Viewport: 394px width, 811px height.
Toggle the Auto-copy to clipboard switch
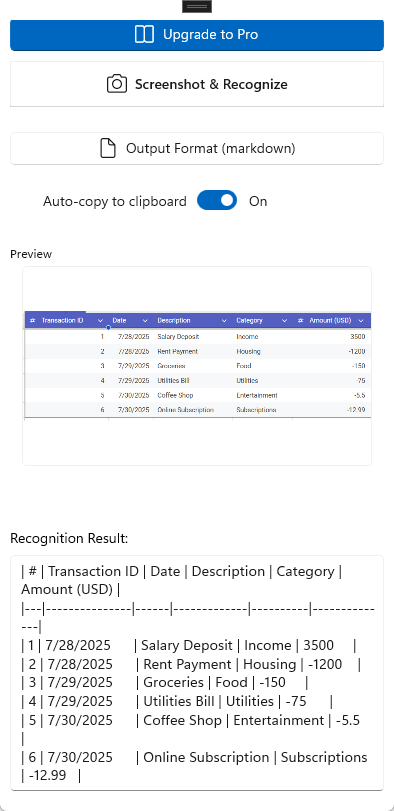coord(217,201)
